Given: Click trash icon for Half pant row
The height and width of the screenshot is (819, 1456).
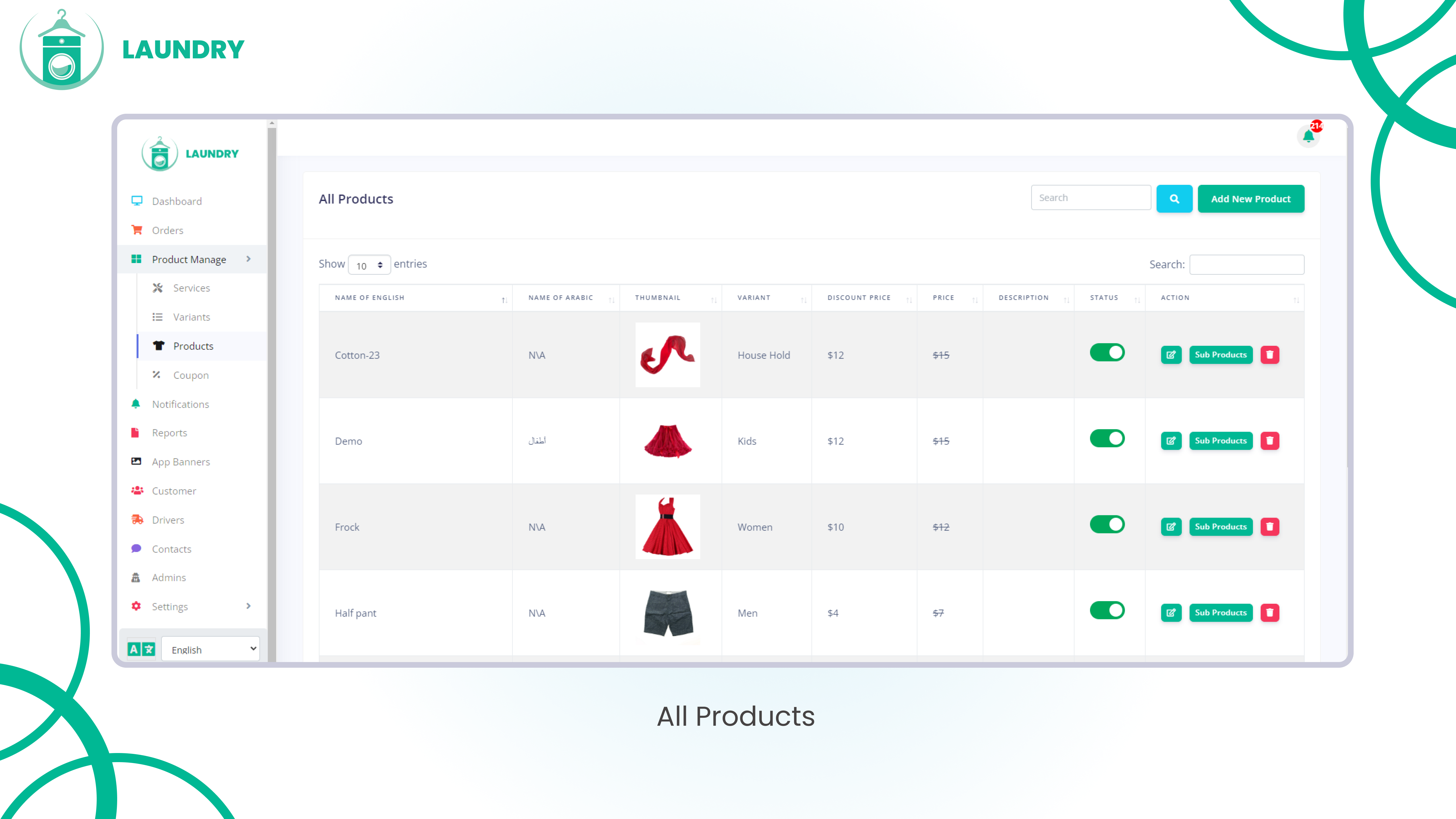Looking at the screenshot, I should [x=1269, y=613].
